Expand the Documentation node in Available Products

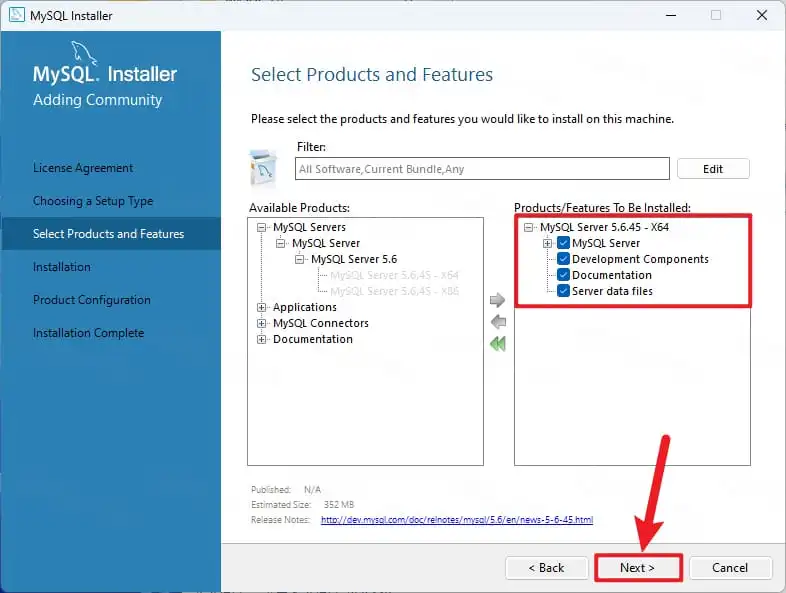tap(261, 339)
